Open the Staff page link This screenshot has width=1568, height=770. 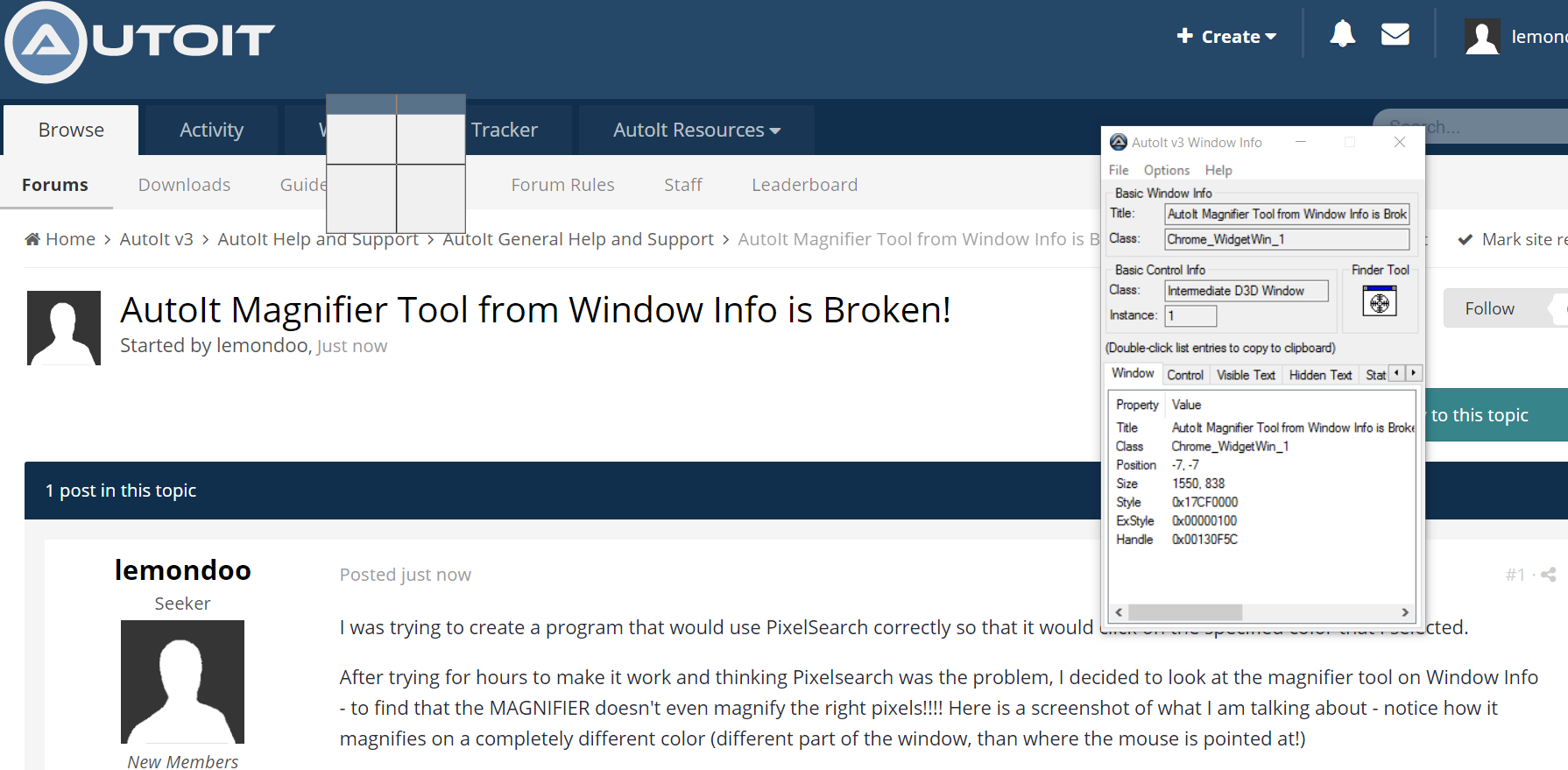[x=683, y=185]
